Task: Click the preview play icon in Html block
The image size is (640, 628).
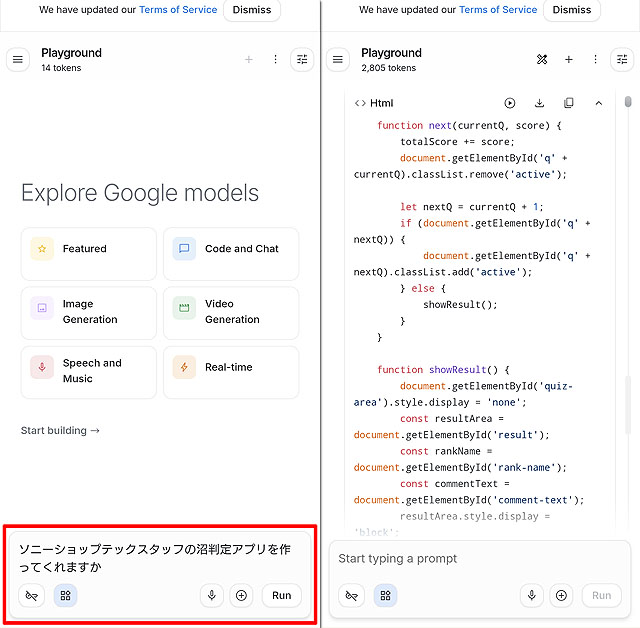Action: click(510, 103)
